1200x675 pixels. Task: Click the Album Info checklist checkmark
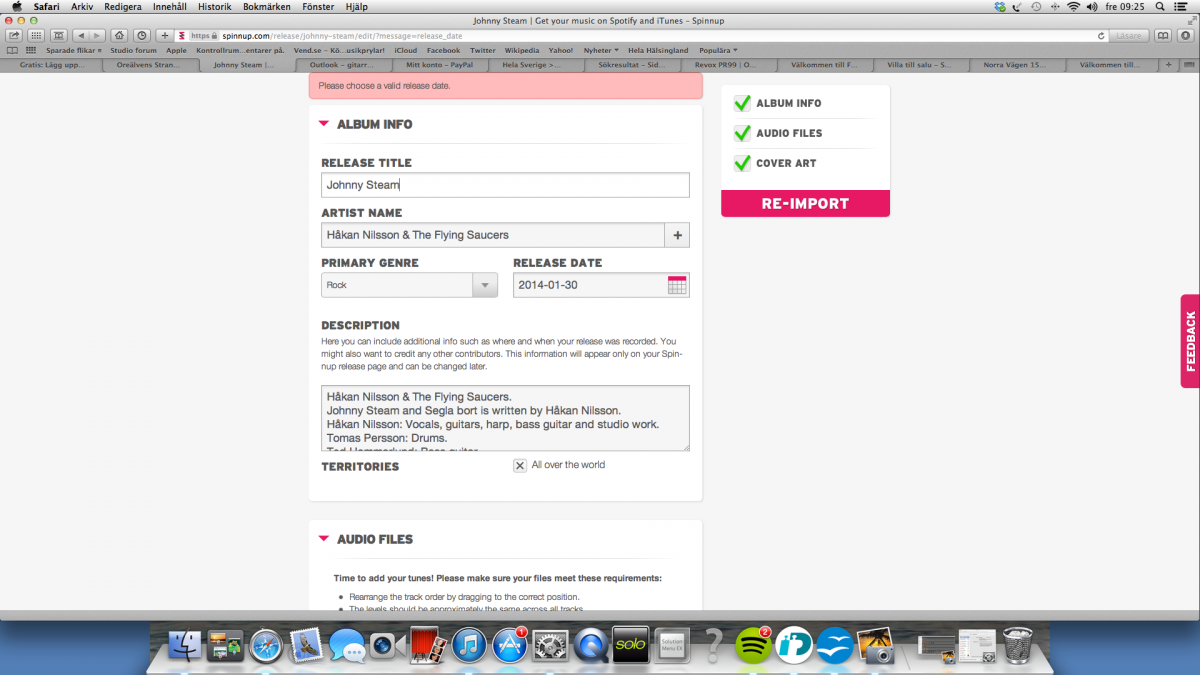(742, 102)
